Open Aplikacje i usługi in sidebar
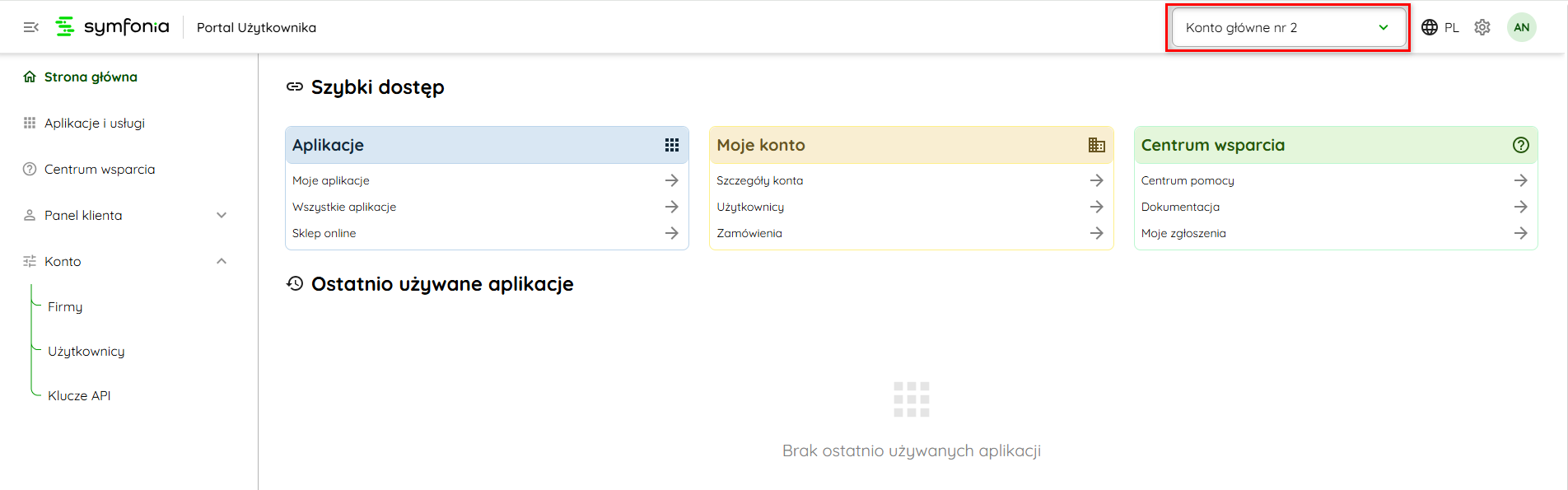The image size is (1568, 490). point(94,123)
